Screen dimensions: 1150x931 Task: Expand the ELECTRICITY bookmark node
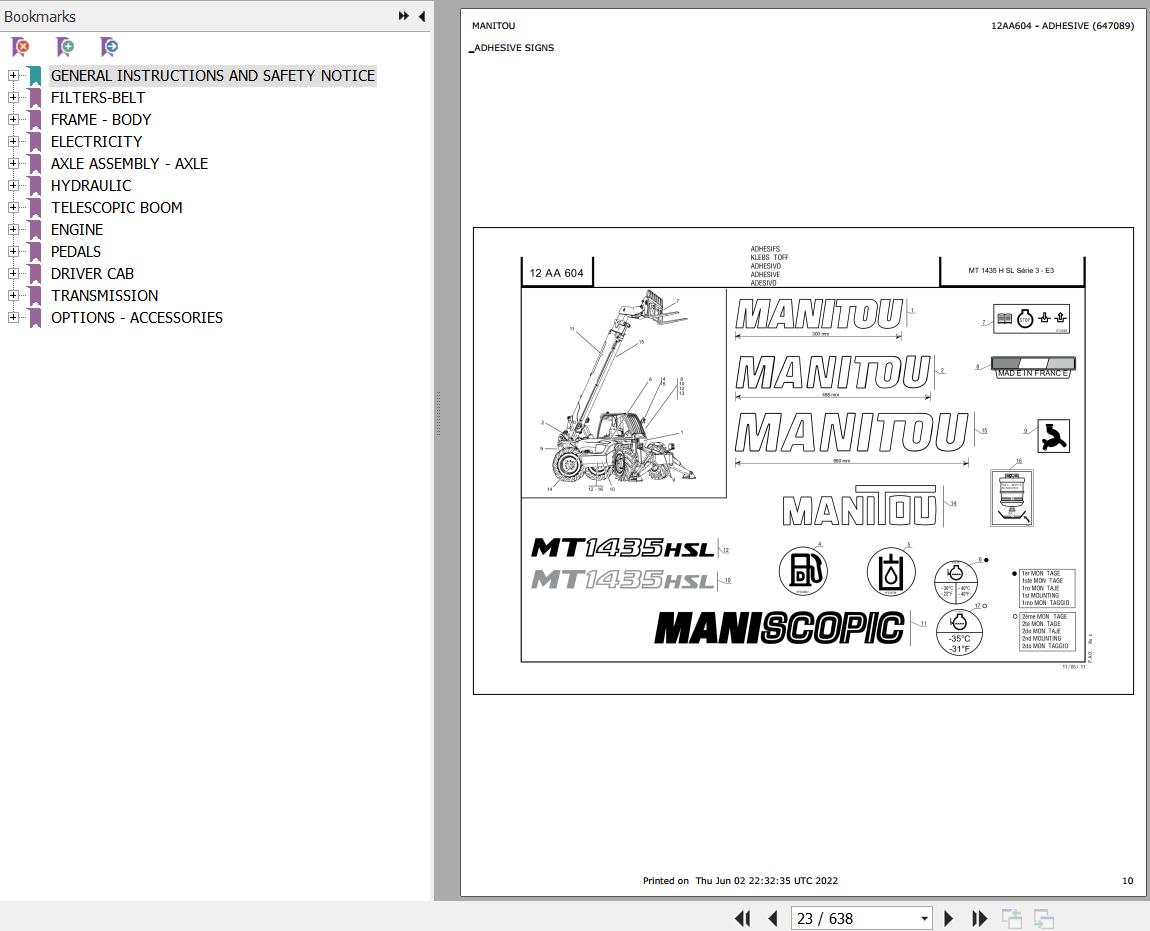(13, 142)
